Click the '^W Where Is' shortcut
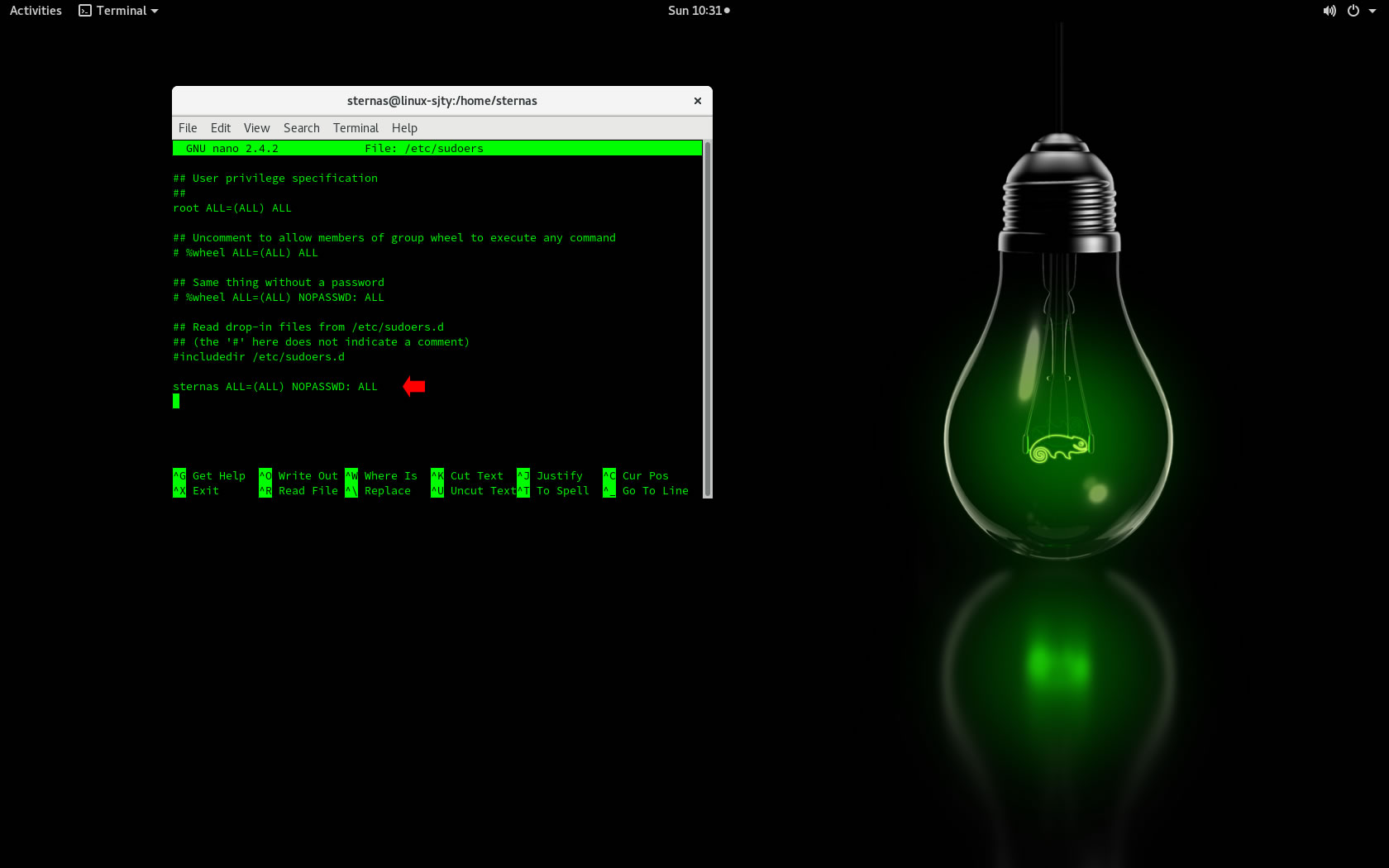The image size is (1389, 868). point(381,476)
